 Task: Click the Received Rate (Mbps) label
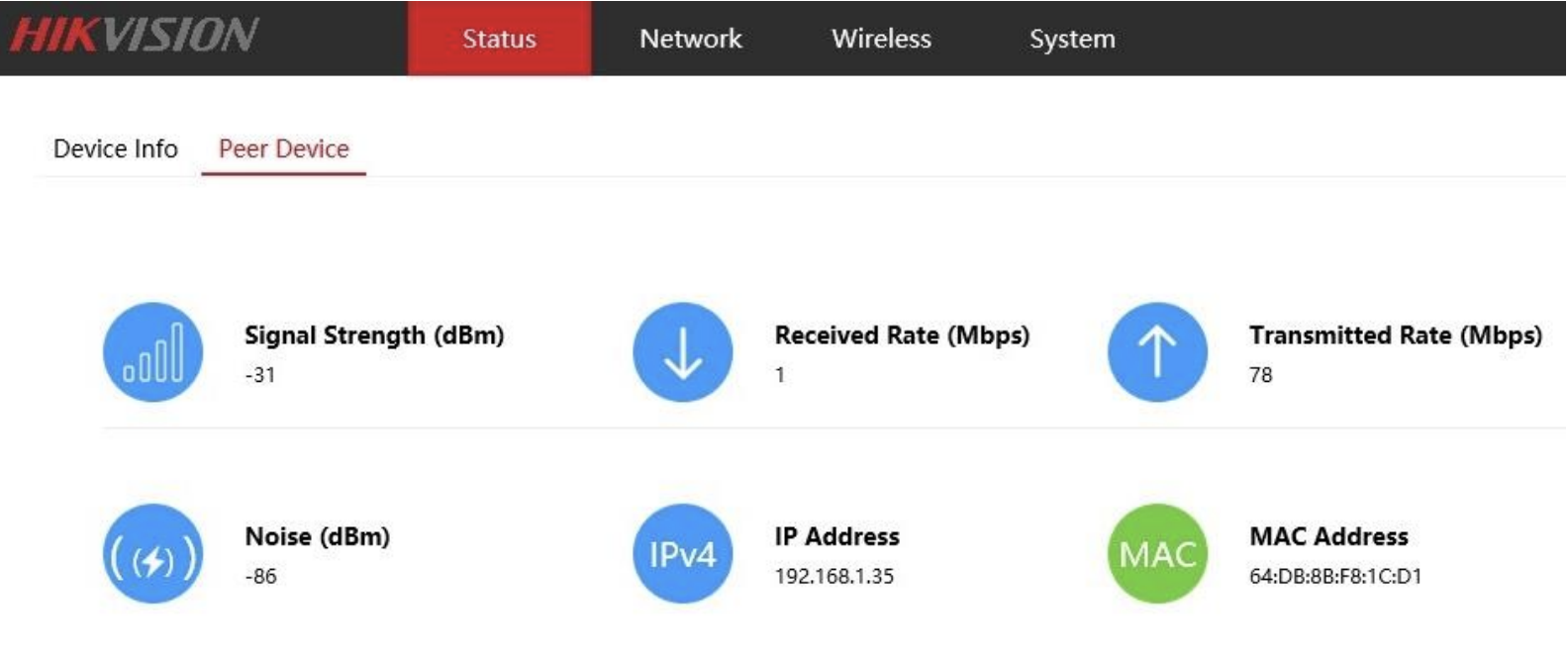[x=902, y=335]
